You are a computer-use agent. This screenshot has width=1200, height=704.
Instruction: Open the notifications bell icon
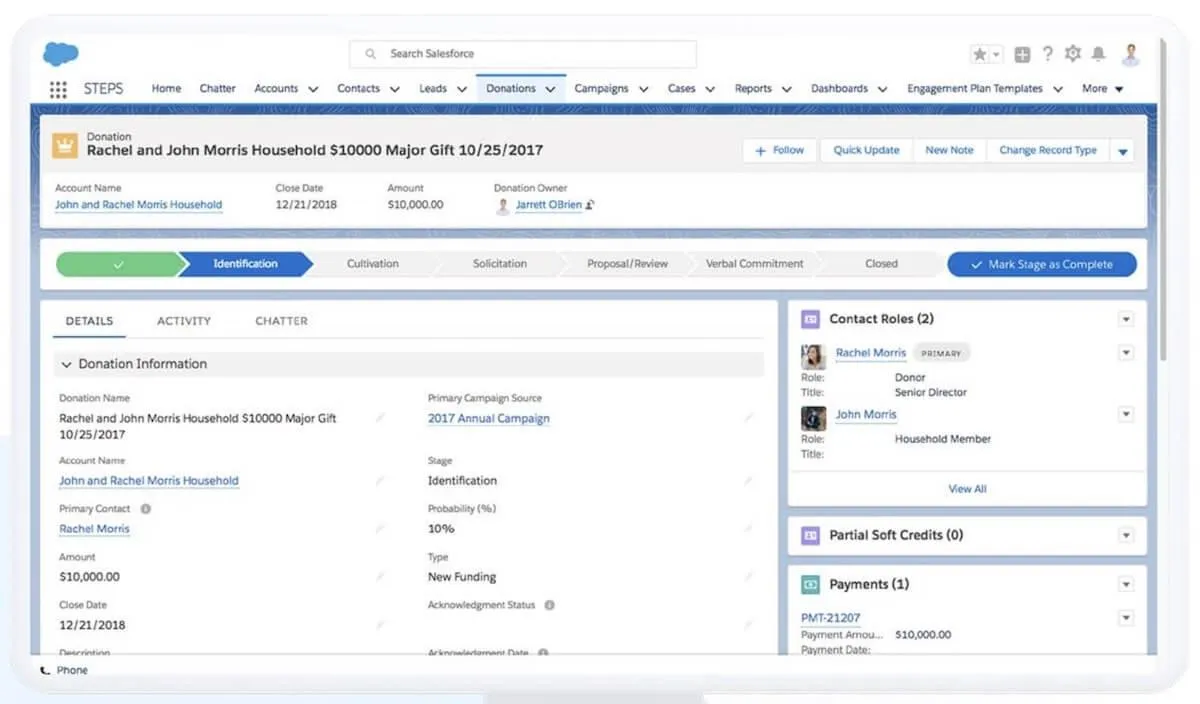pyautogui.click(x=1099, y=54)
